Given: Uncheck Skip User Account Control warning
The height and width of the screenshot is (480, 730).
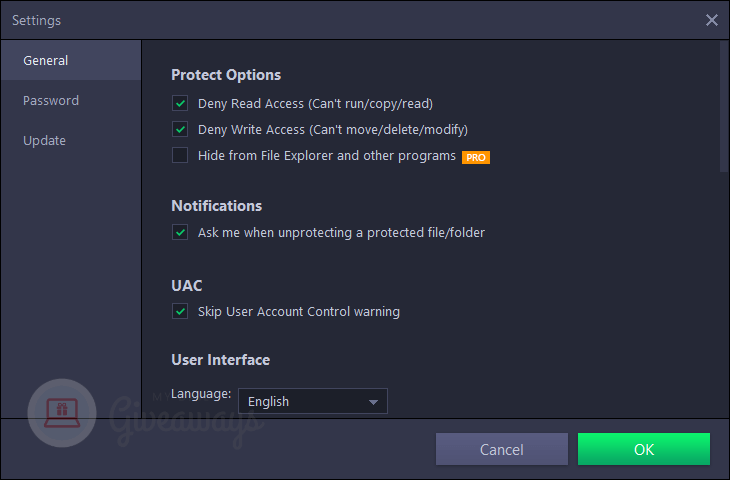Looking at the screenshot, I should pos(180,311).
